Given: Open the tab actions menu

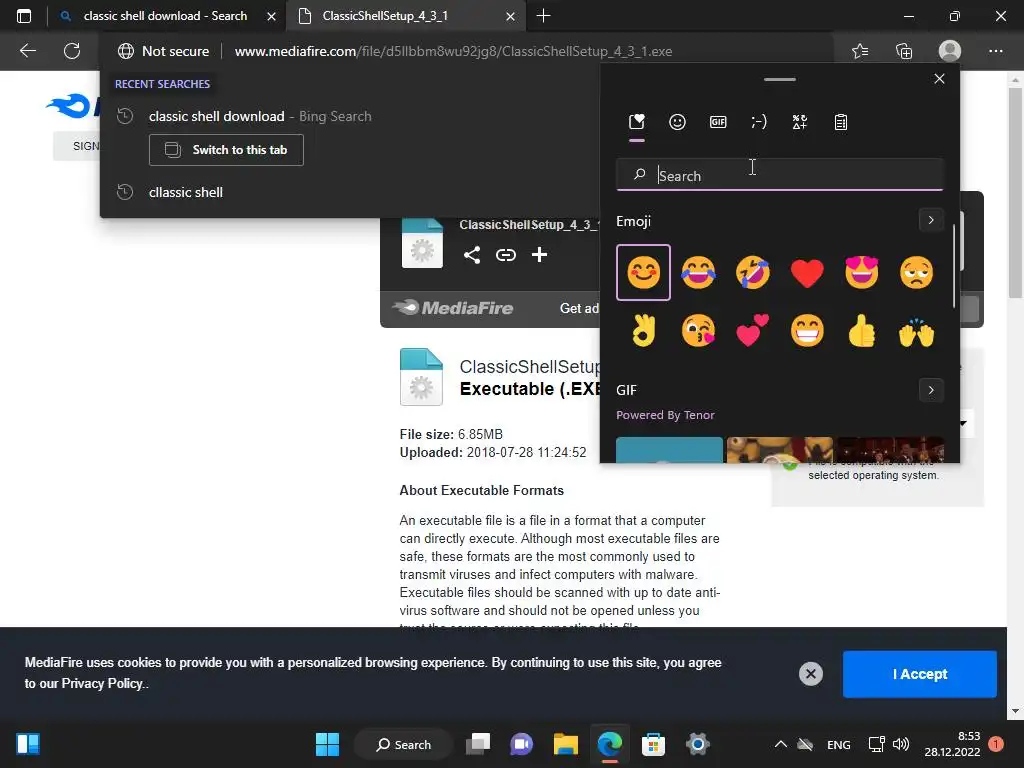Looking at the screenshot, I should click(x=24, y=16).
